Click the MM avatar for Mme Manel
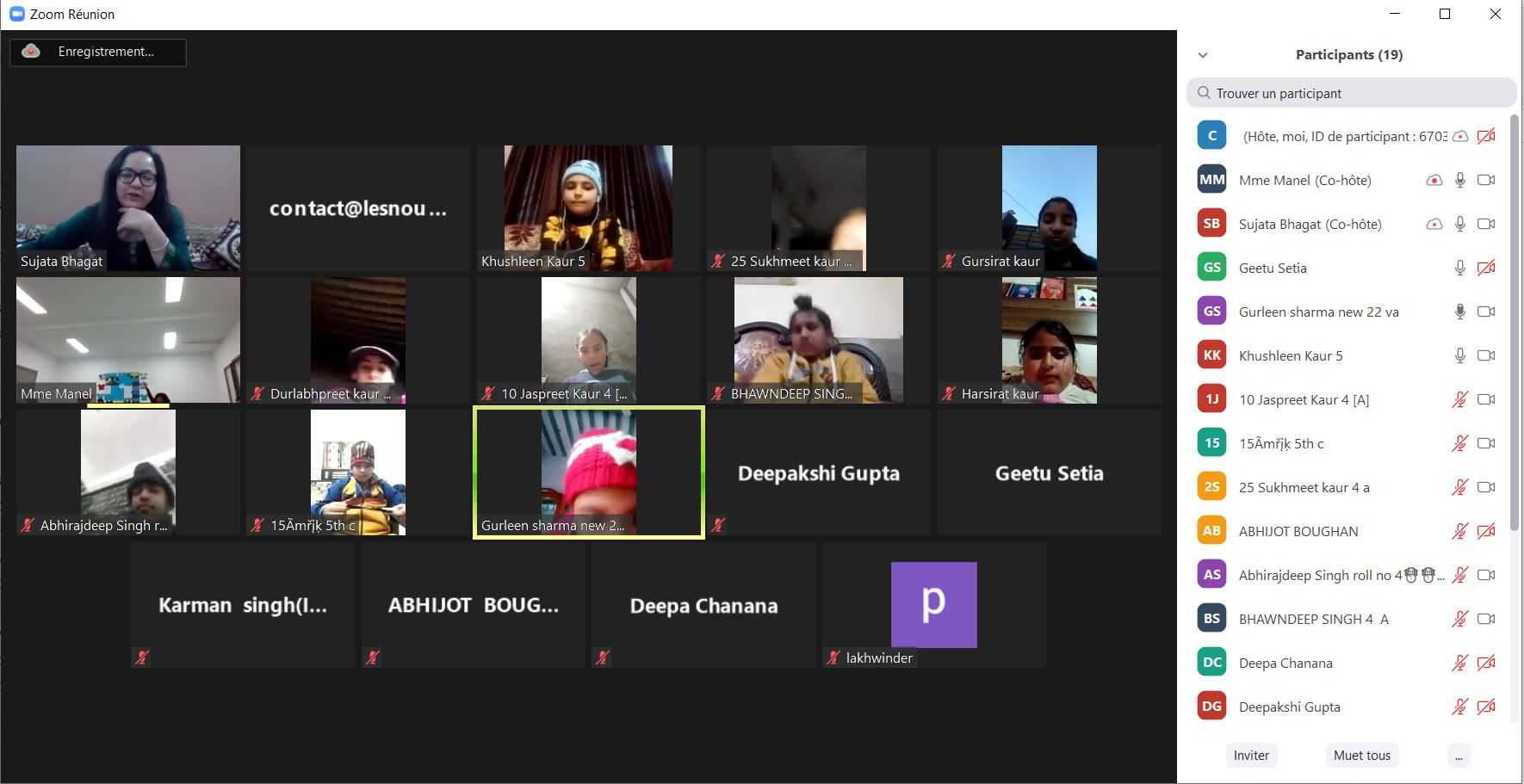The height and width of the screenshot is (784, 1524). click(x=1211, y=180)
